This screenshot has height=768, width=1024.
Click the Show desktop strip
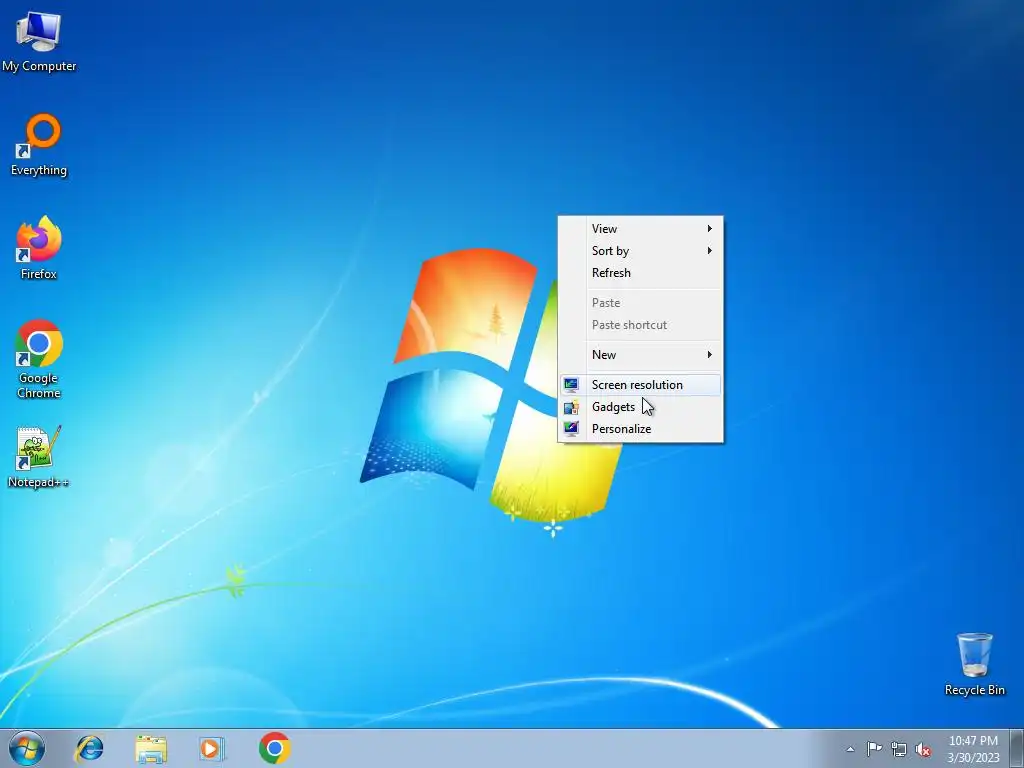[1016, 748]
